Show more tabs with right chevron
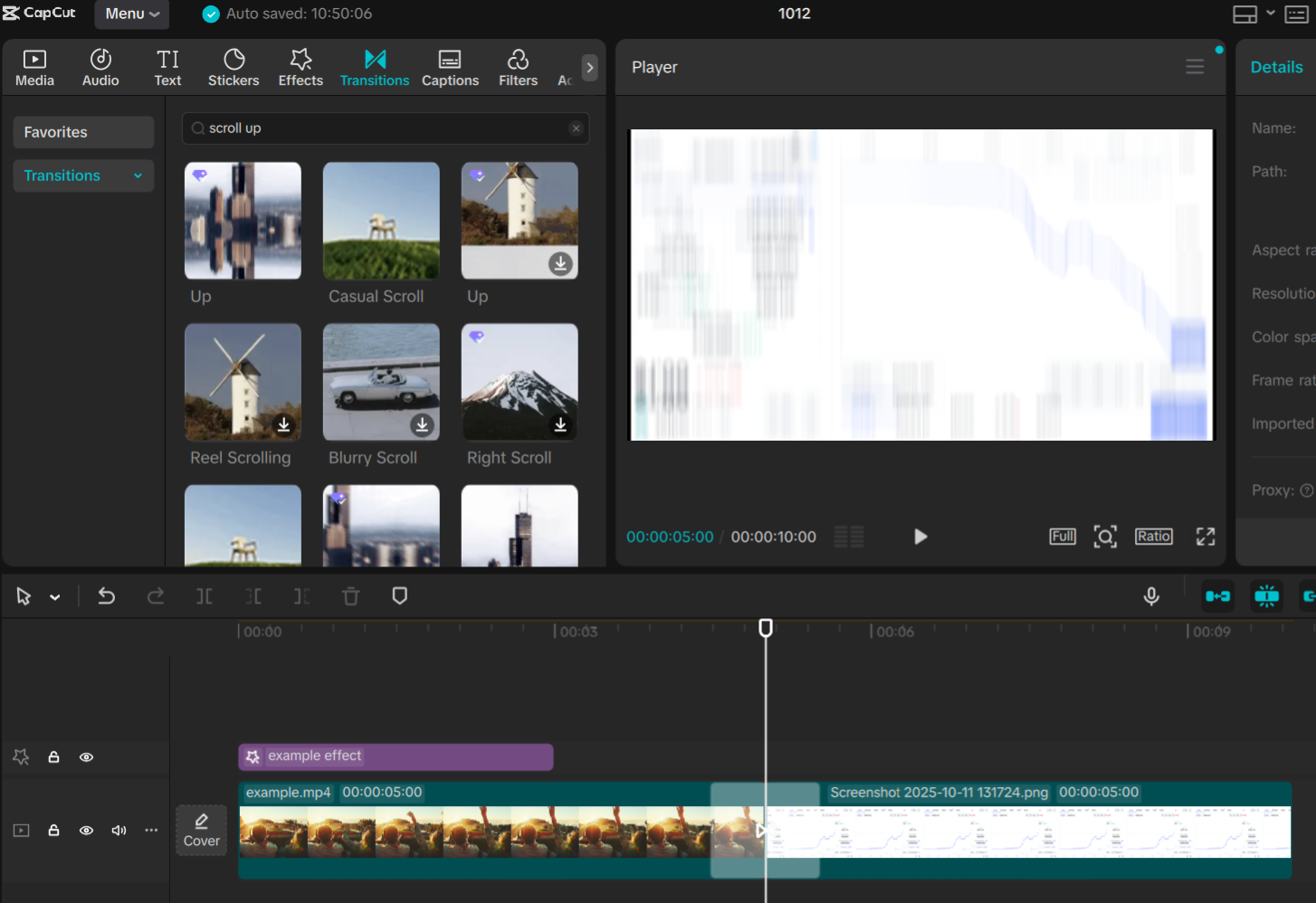The width and height of the screenshot is (1316, 903). pos(589,68)
